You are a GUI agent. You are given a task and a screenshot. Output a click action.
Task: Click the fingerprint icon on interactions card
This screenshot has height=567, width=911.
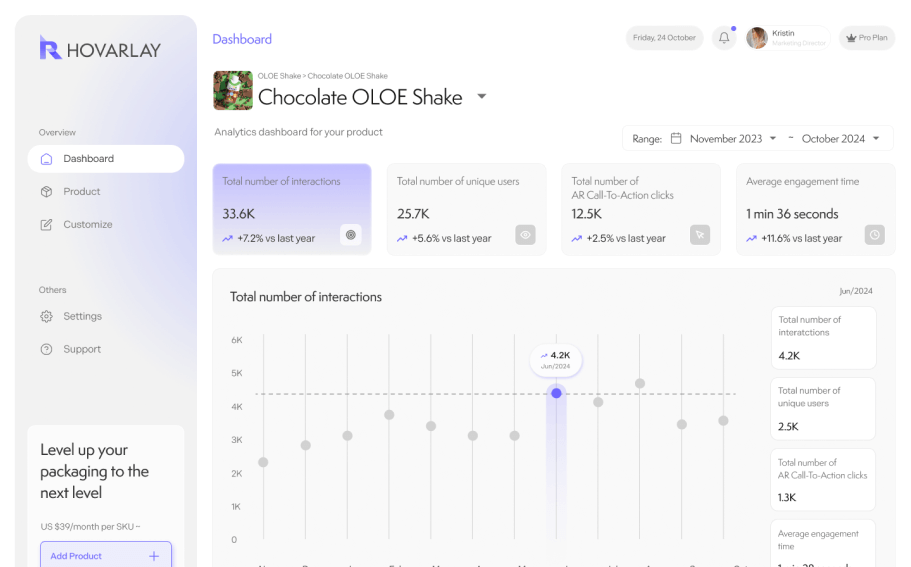(x=350, y=235)
